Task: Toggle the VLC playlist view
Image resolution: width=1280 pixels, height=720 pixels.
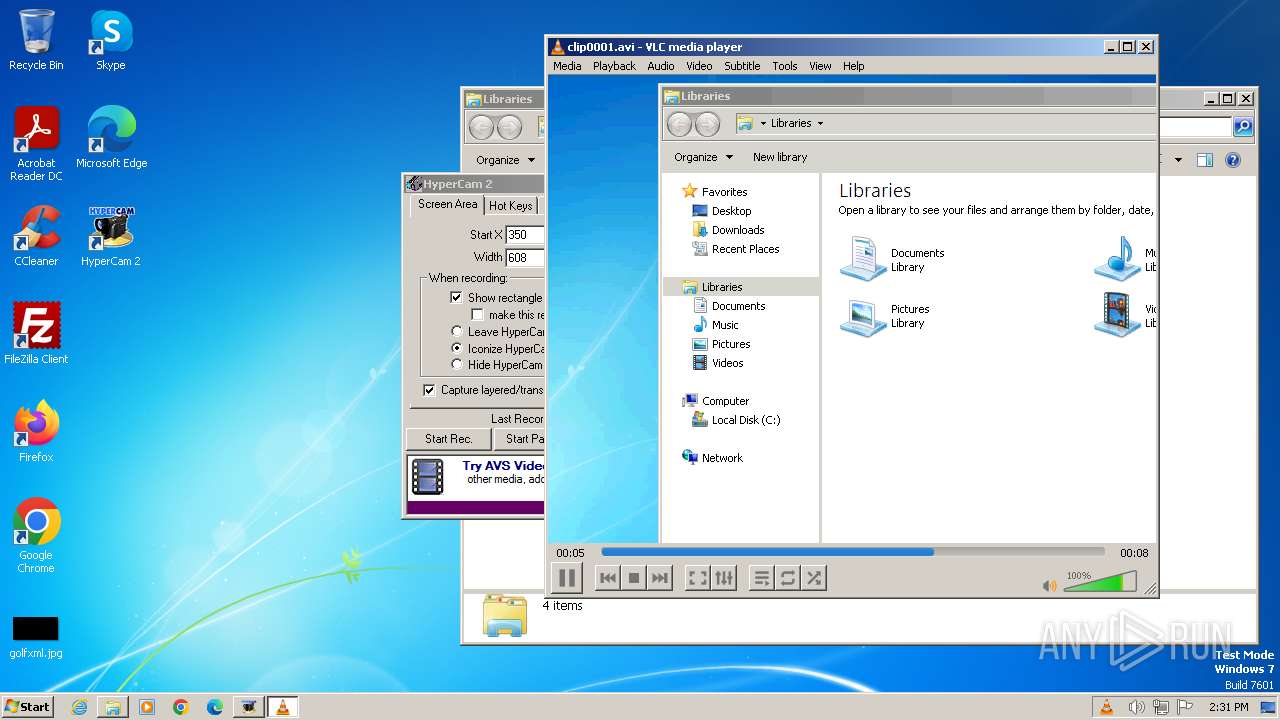Action: click(x=762, y=578)
